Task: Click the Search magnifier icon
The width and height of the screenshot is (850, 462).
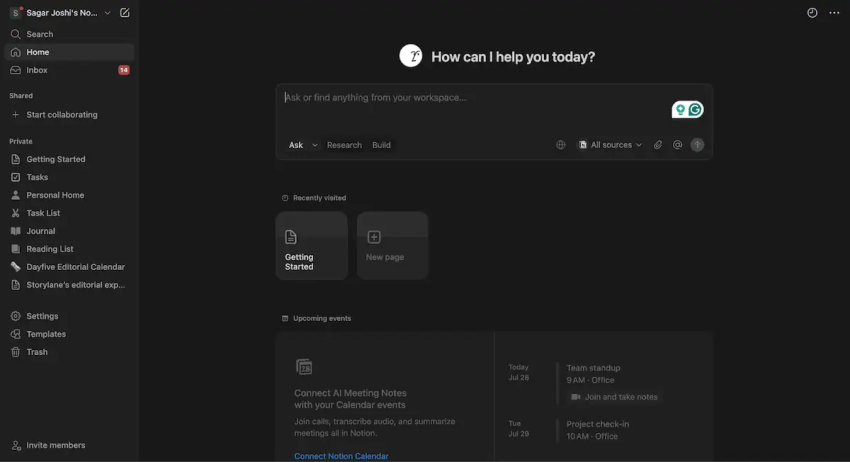Action: (16, 34)
